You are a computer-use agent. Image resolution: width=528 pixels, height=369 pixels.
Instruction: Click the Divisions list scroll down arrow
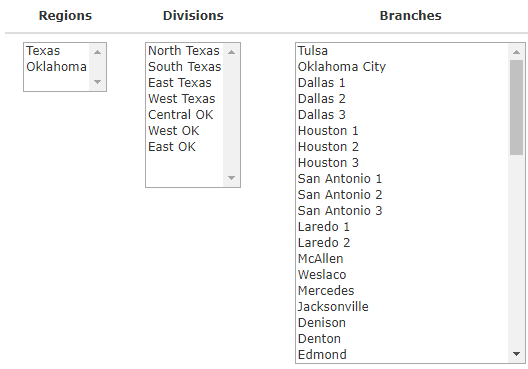231,178
